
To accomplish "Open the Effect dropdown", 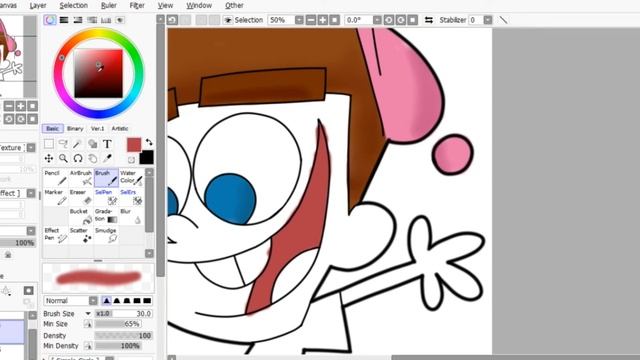I will 31,193.
